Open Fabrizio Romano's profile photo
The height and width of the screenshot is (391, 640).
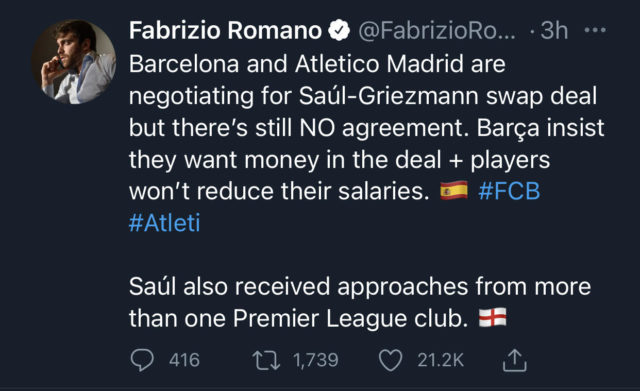pyautogui.click(x=74, y=62)
